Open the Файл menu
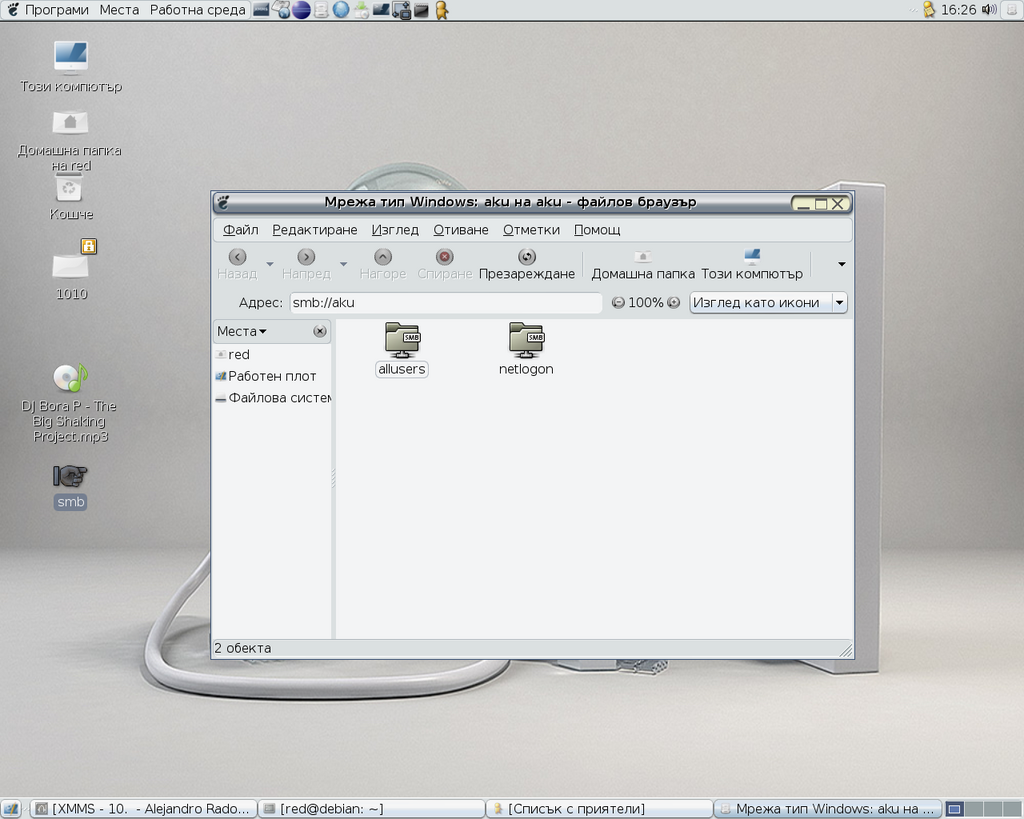Screen dimensions: 1024x819 [x=241, y=230]
